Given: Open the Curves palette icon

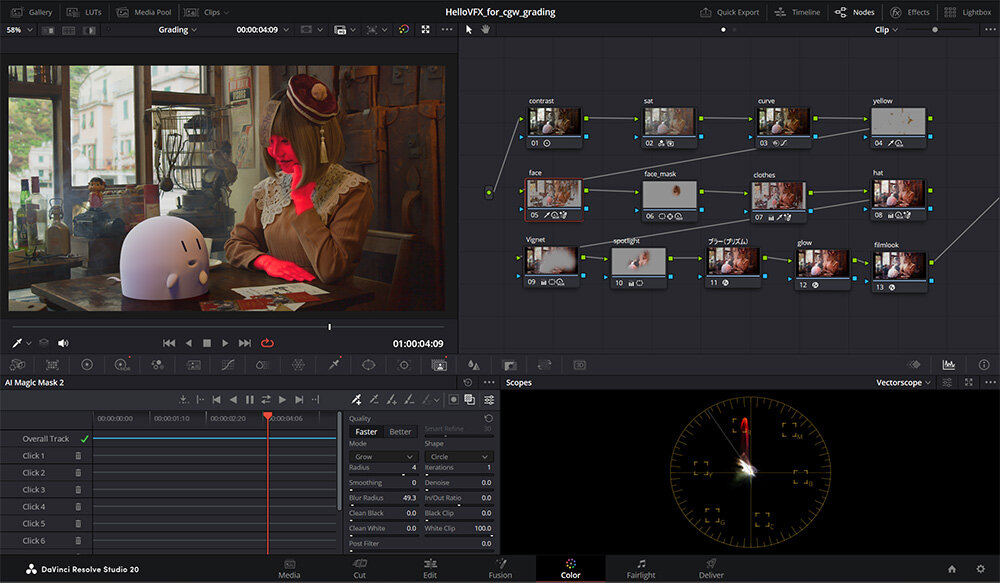Looking at the screenshot, I should coord(227,365).
